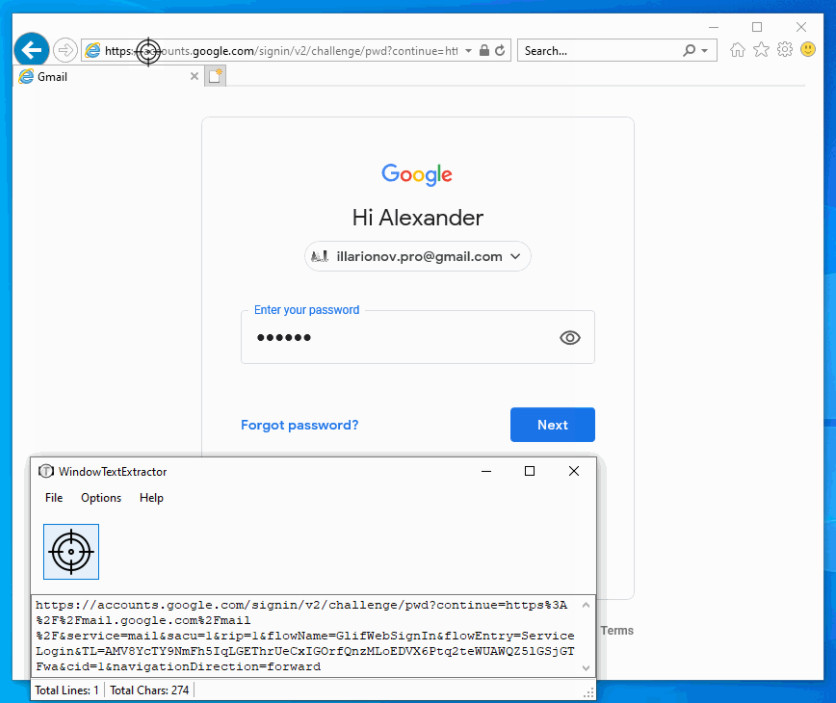Click the Google logo

tap(417, 174)
